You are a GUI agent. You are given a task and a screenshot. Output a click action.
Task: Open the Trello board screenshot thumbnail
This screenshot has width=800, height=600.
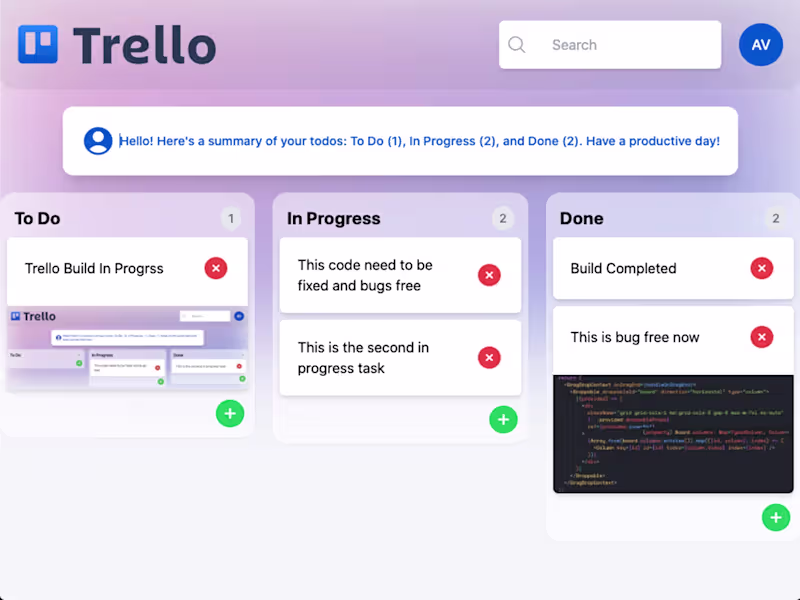point(127,349)
